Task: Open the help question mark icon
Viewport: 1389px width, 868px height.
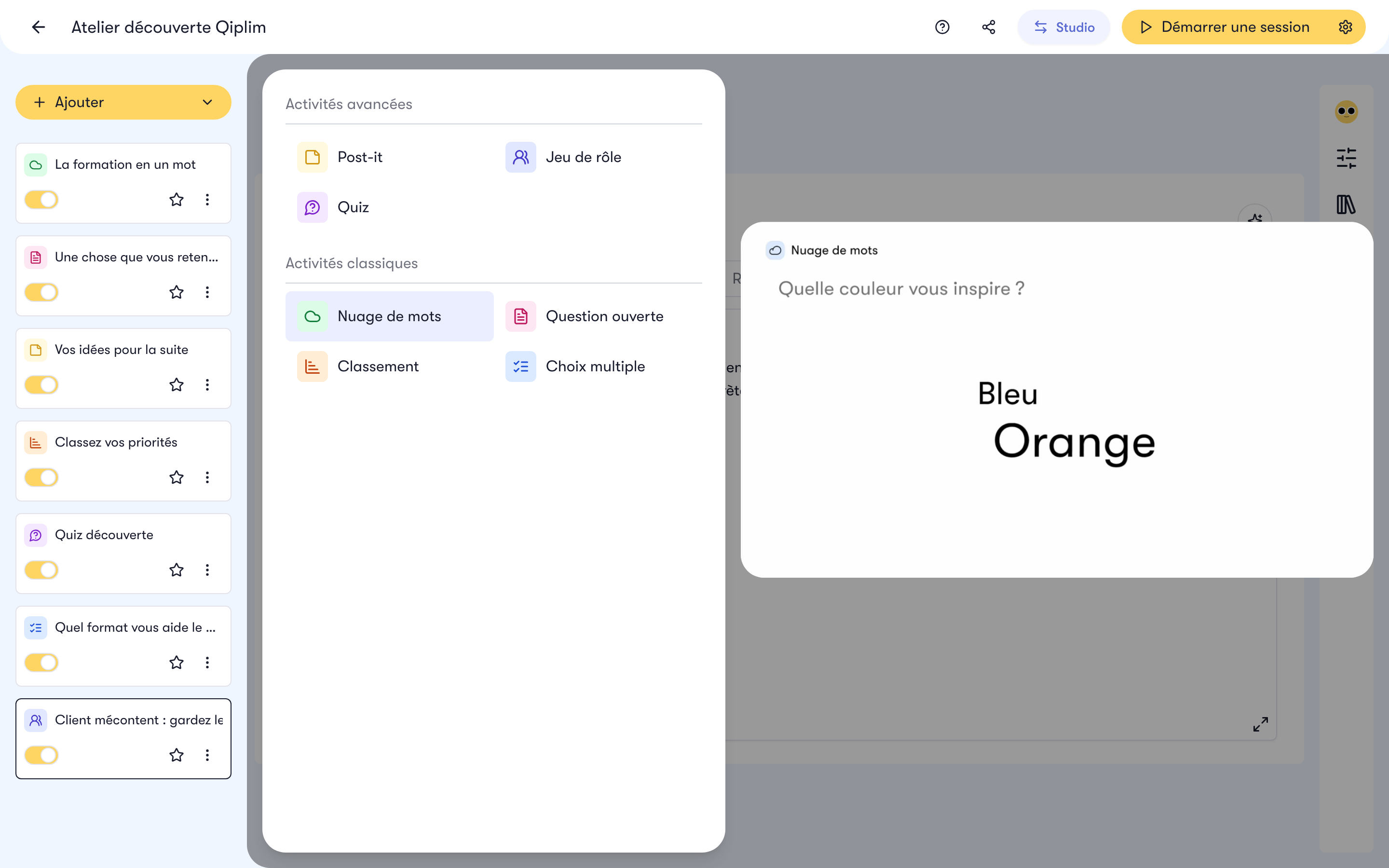Action: (x=942, y=27)
